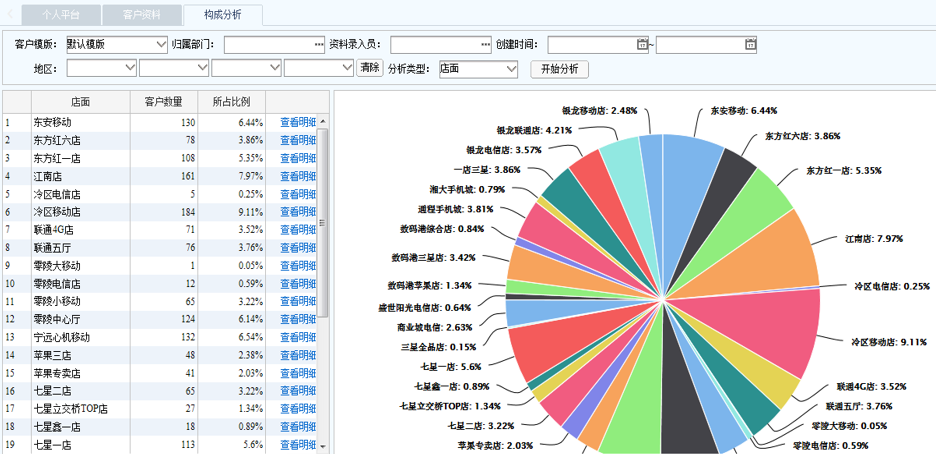Click the table scrollbar up arrow
Viewport: 936px width, 454px height.
323,121
